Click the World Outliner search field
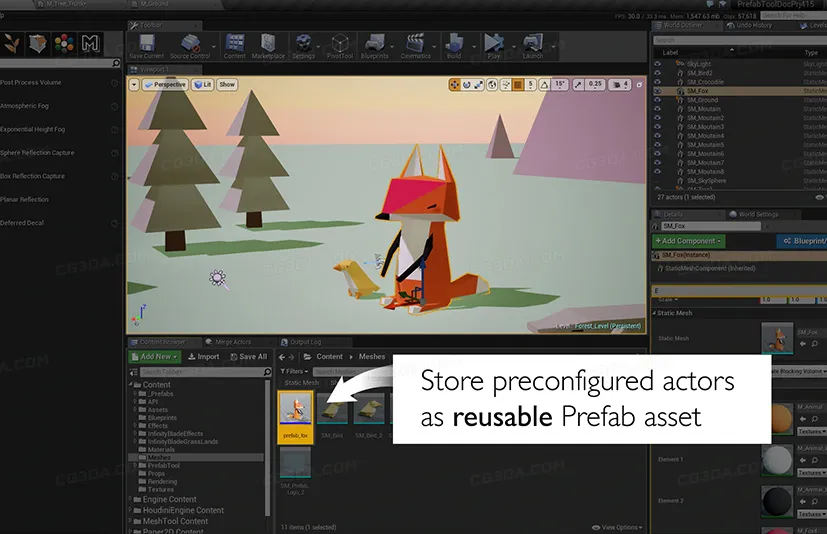This screenshot has width=827, height=534. [x=738, y=40]
